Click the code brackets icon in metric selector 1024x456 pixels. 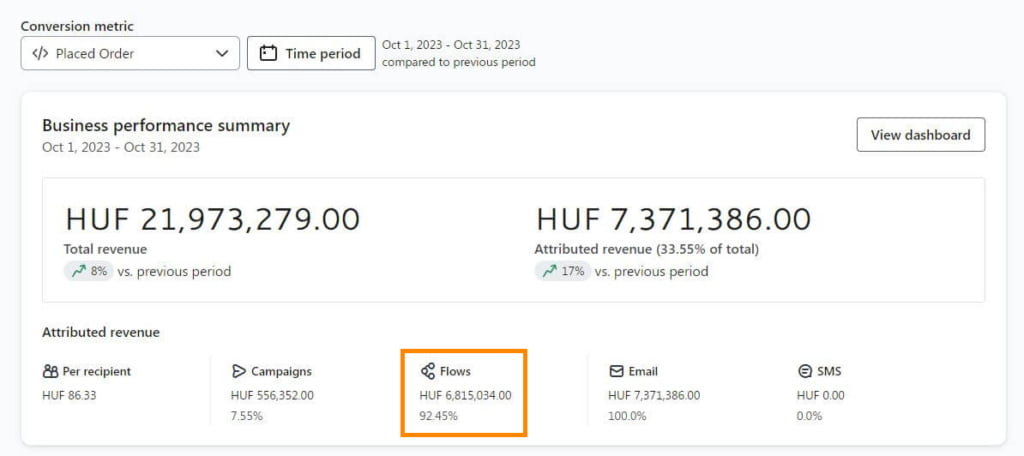40,54
